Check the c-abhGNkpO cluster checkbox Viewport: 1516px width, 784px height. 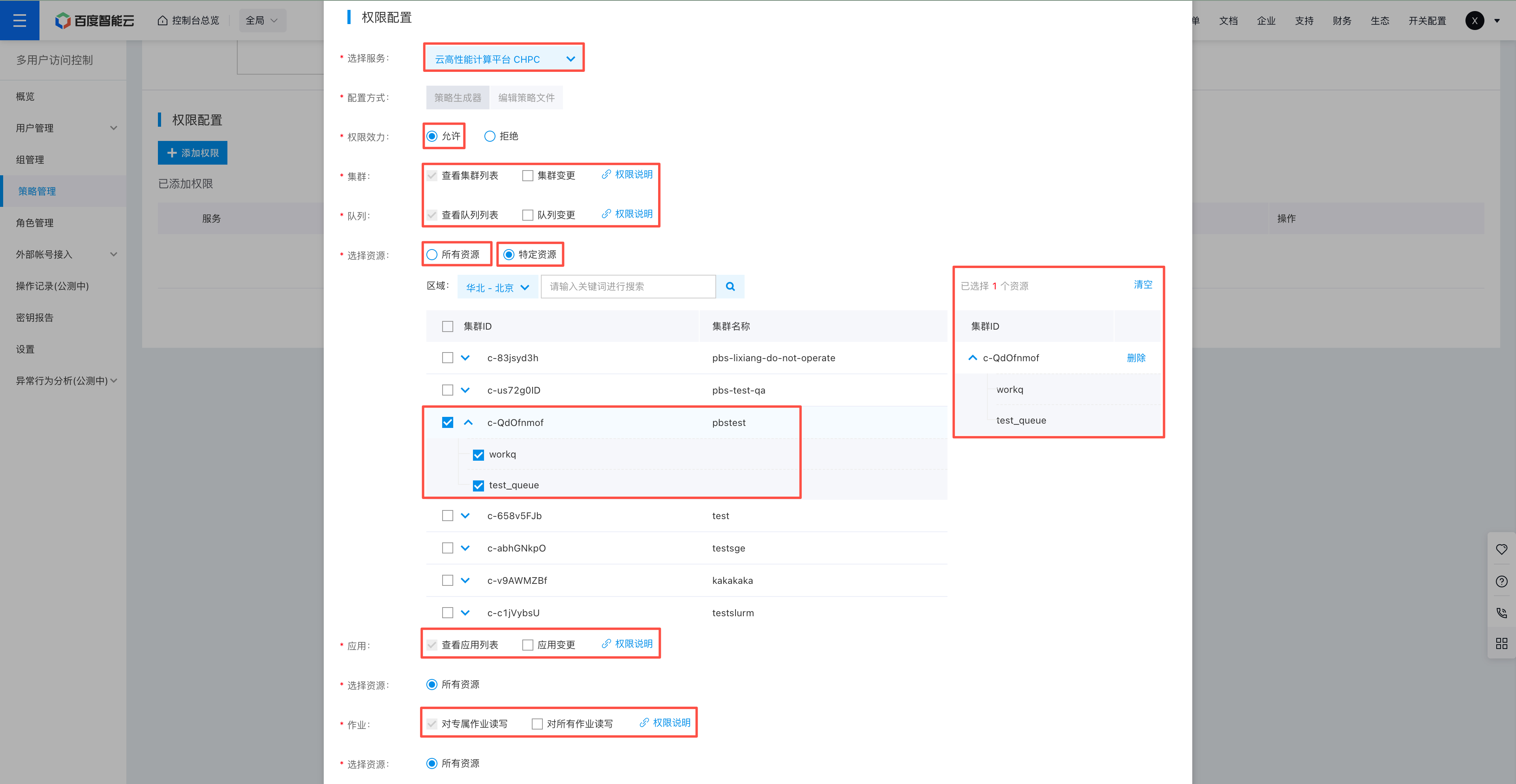[x=448, y=548]
